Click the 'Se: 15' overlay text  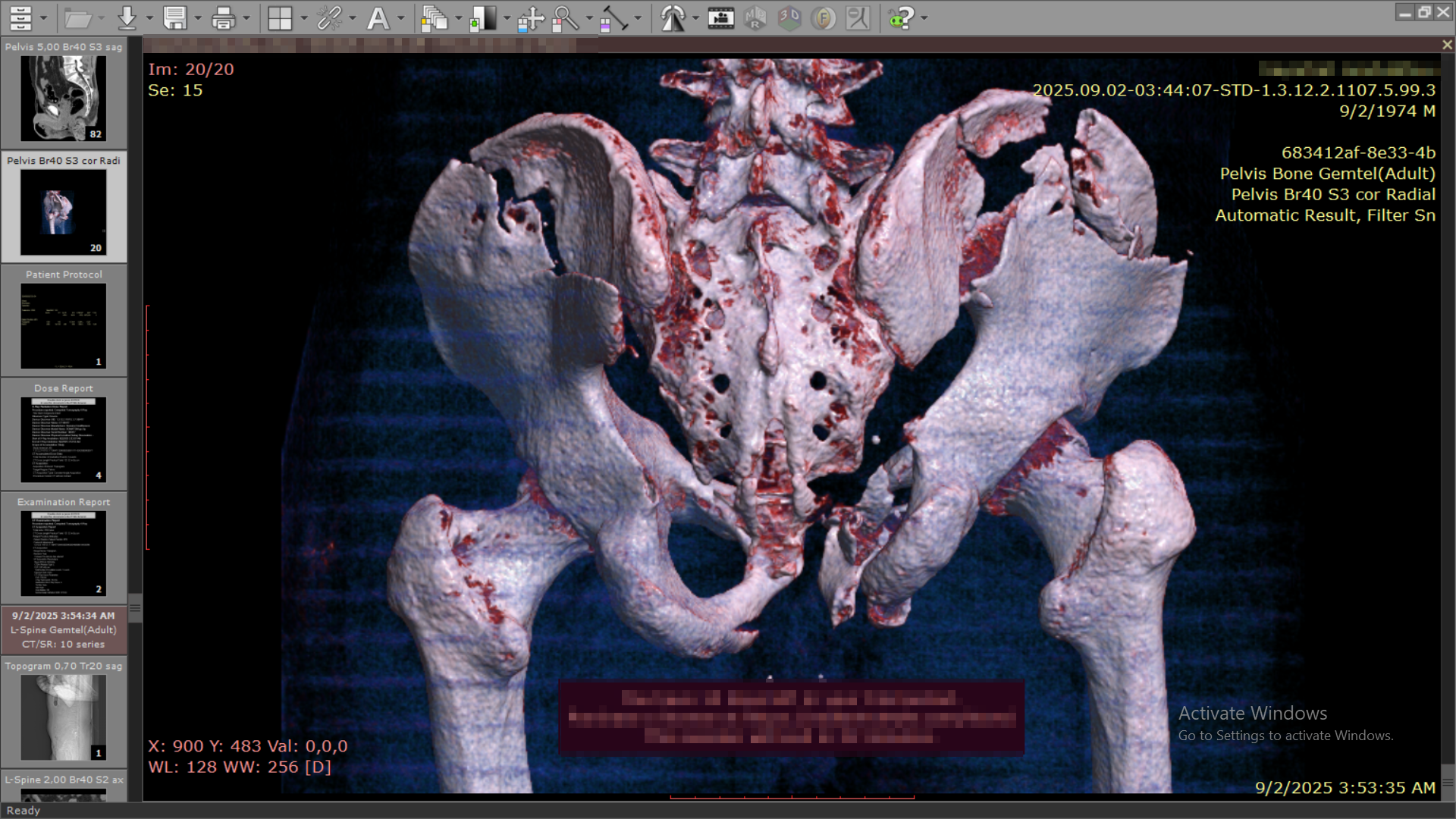click(x=175, y=90)
